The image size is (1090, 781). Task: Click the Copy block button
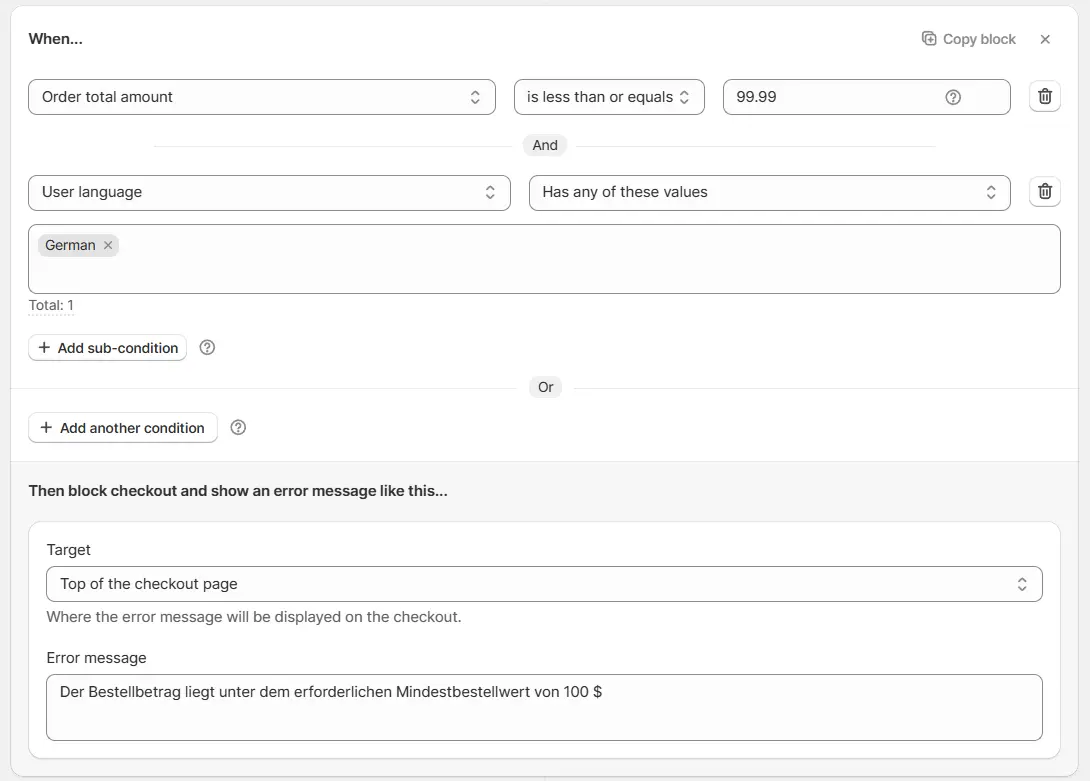tap(968, 39)
